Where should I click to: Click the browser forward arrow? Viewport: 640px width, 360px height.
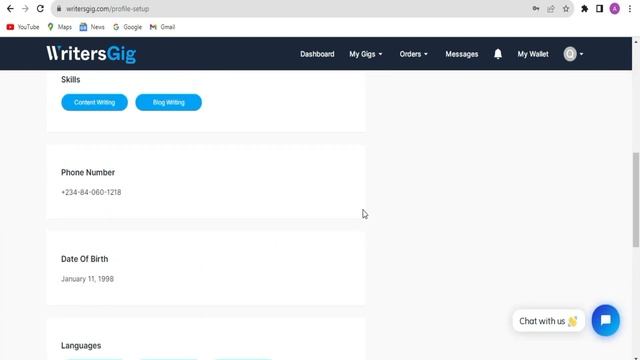[25, 9]
